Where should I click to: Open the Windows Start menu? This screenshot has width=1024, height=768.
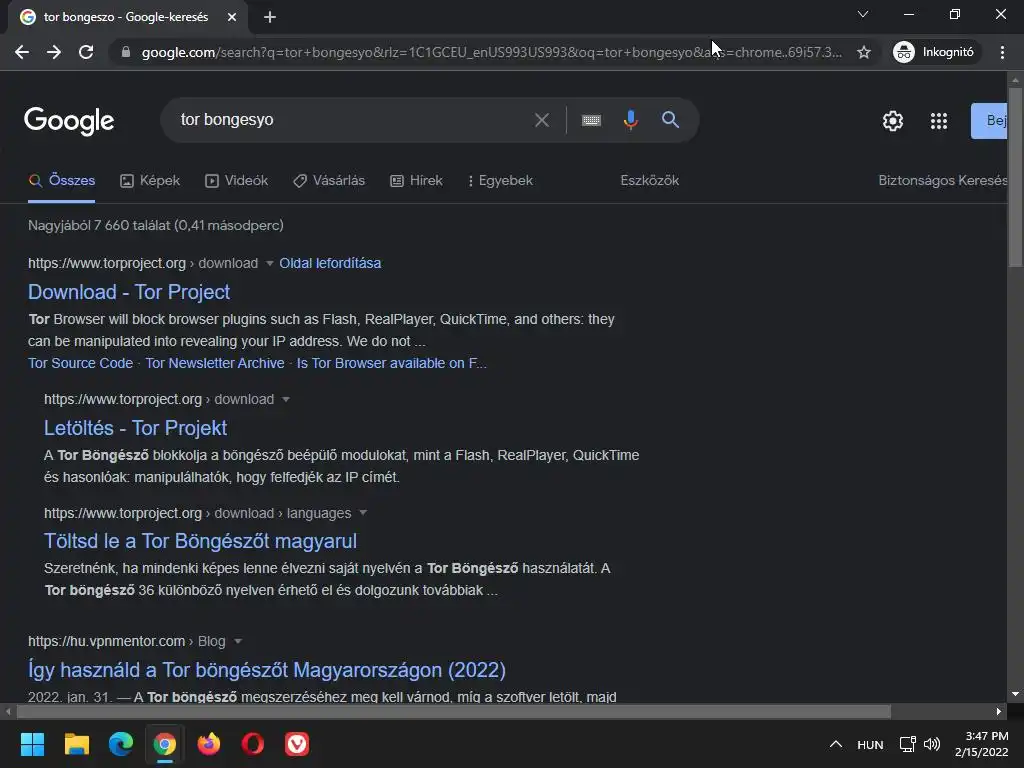pos(32,744)
